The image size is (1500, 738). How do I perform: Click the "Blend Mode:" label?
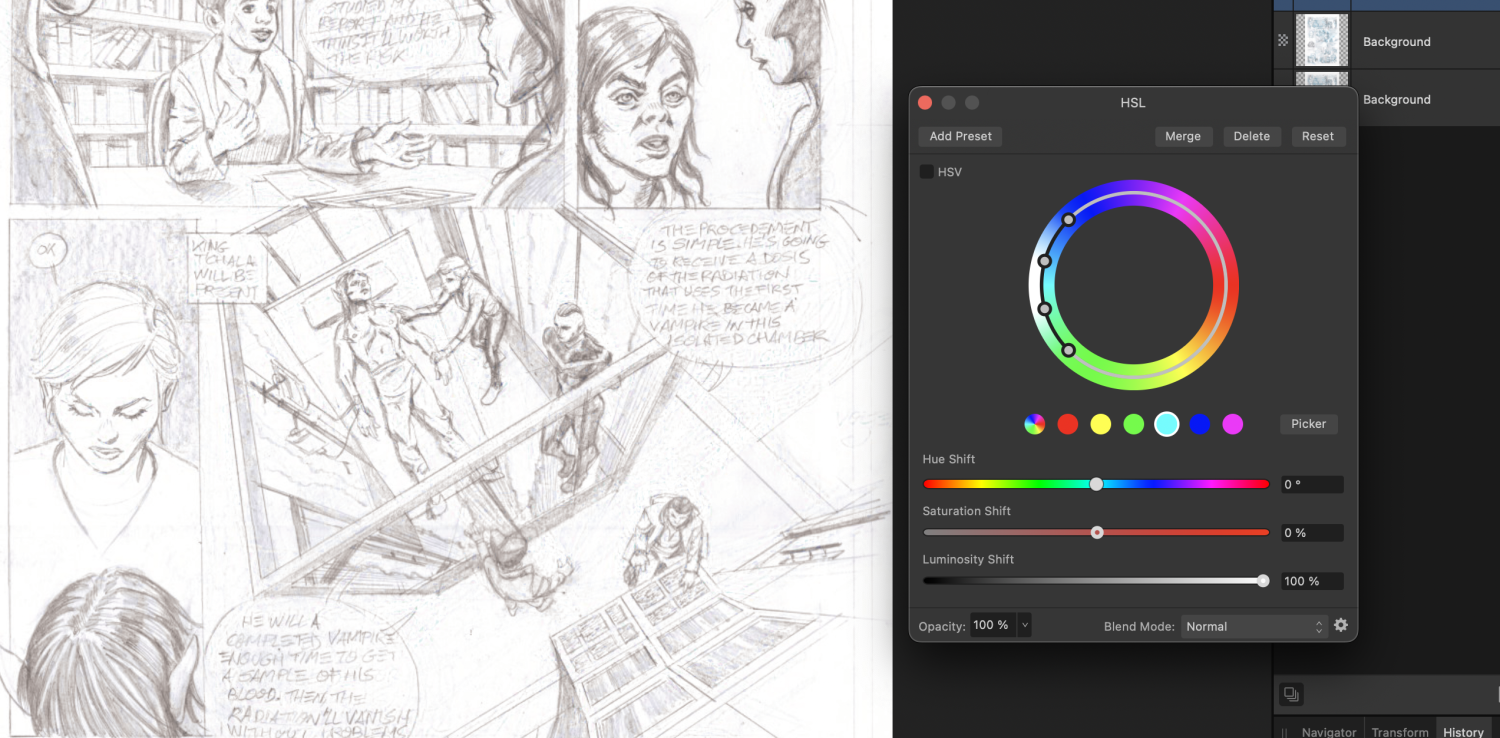(1139, 627)
